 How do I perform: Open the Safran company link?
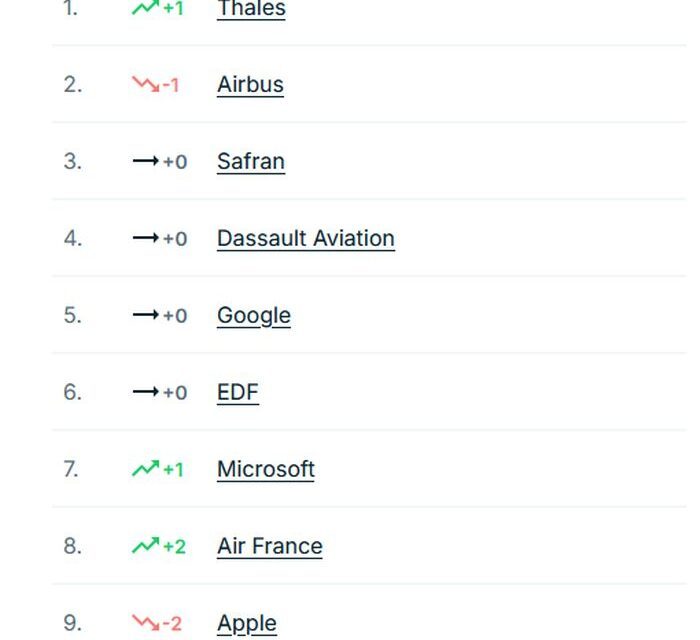pyautogui.click(x=251, y=161)
